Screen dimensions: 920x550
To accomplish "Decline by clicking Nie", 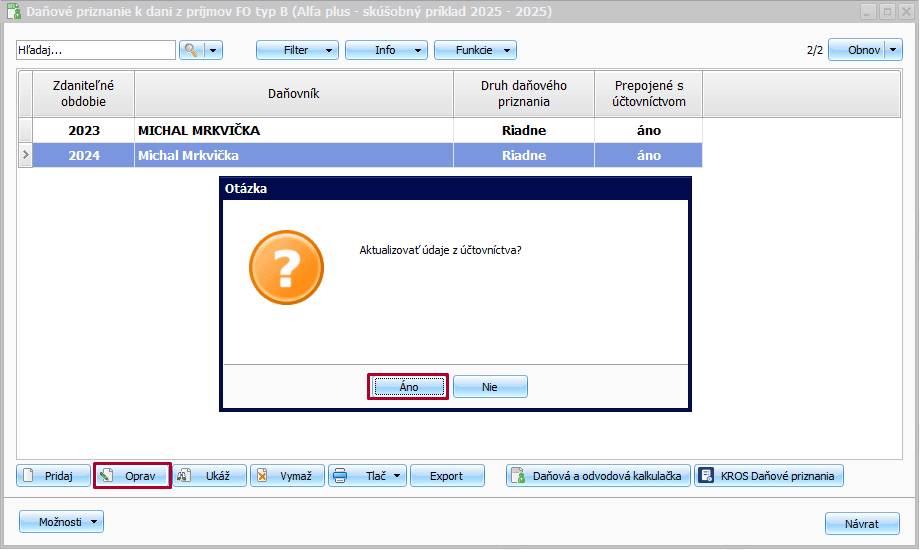I will [x=490, y=387].
